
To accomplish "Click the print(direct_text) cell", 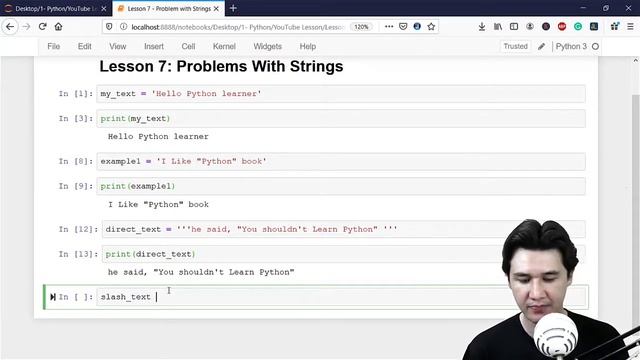I will tap(343, 254).
